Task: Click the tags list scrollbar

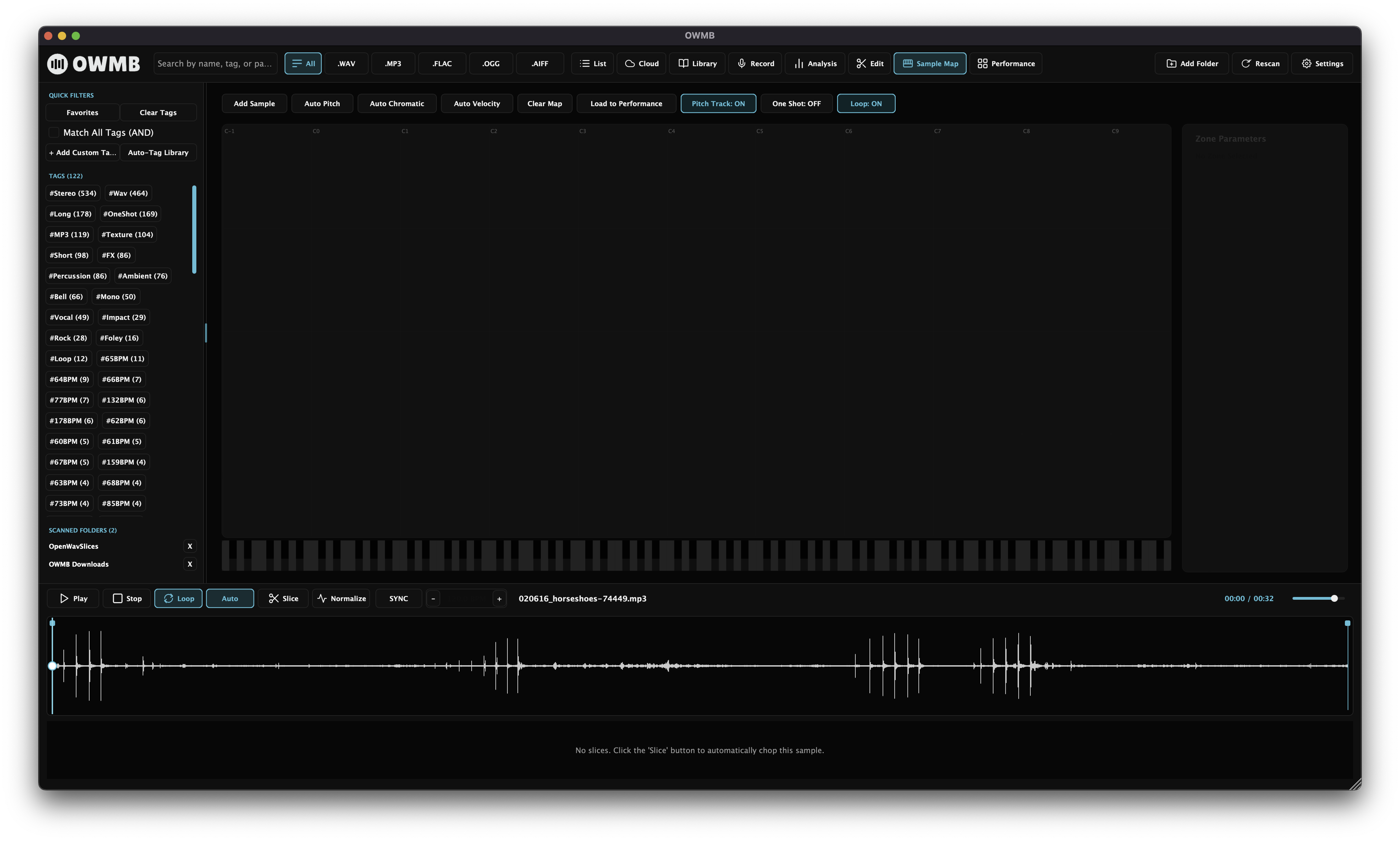Action: (x=194, y=230)
